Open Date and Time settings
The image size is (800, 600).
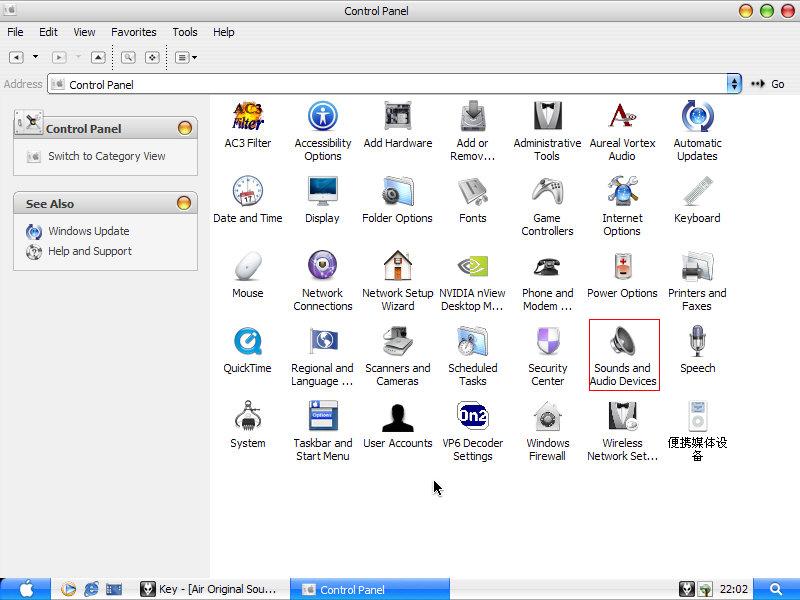[247, 200]
